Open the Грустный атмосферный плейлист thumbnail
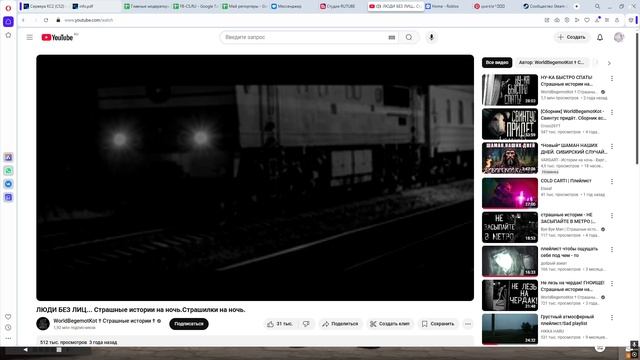 point(510,329)
